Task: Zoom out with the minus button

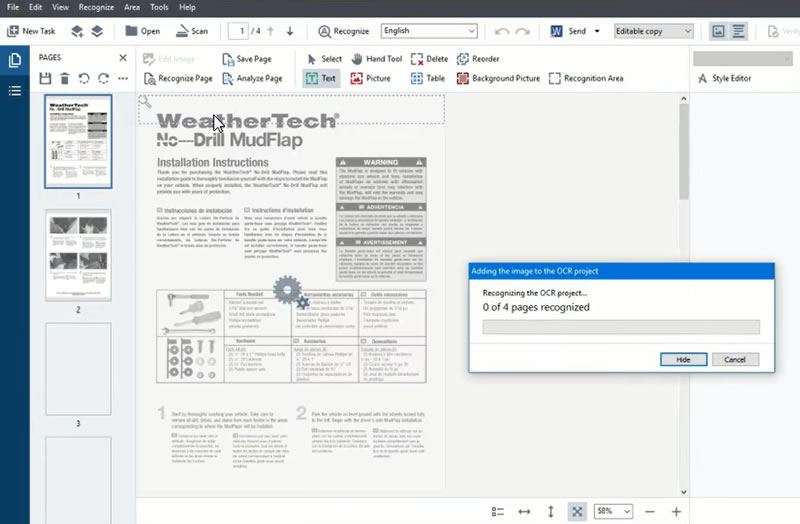Action: (x=649, y=511)
